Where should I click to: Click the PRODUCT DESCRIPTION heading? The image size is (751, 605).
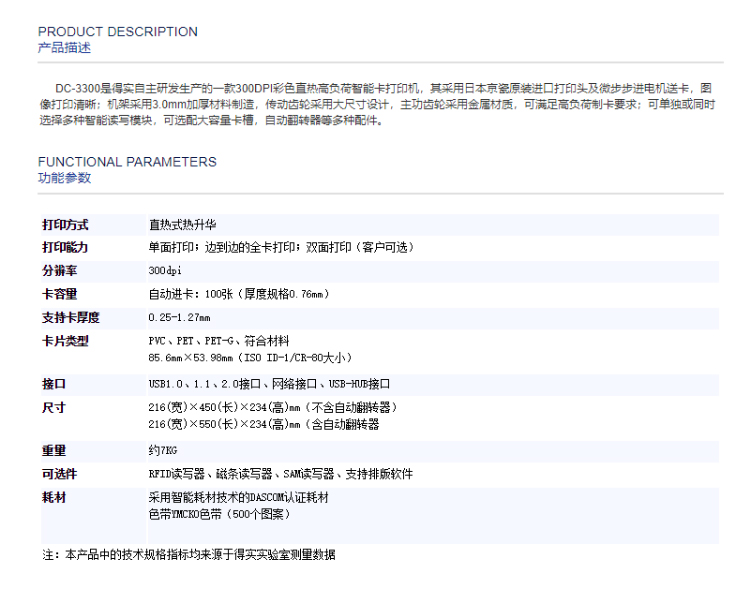click(117, 32)
